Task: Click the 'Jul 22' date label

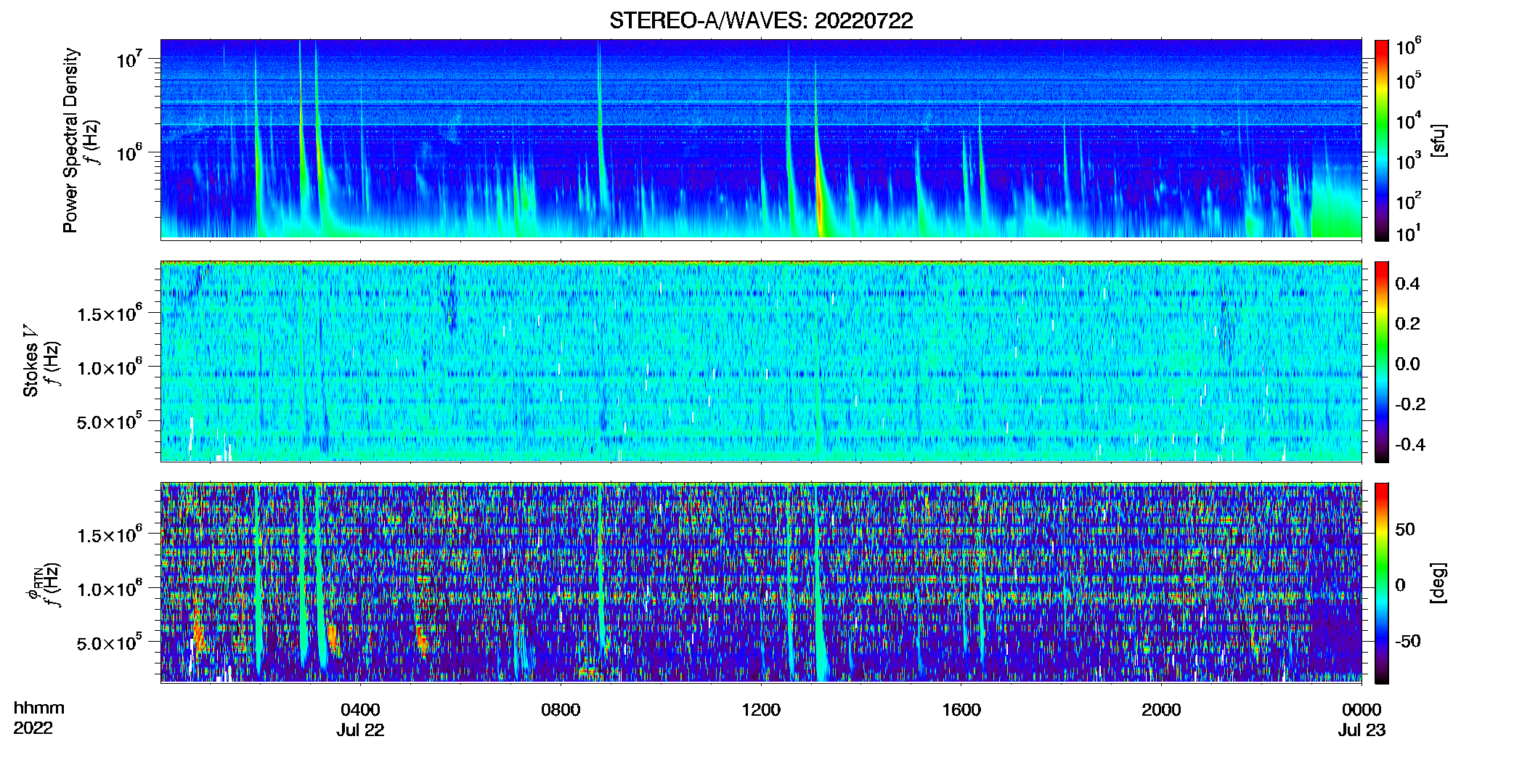Action: coord(360,730)
